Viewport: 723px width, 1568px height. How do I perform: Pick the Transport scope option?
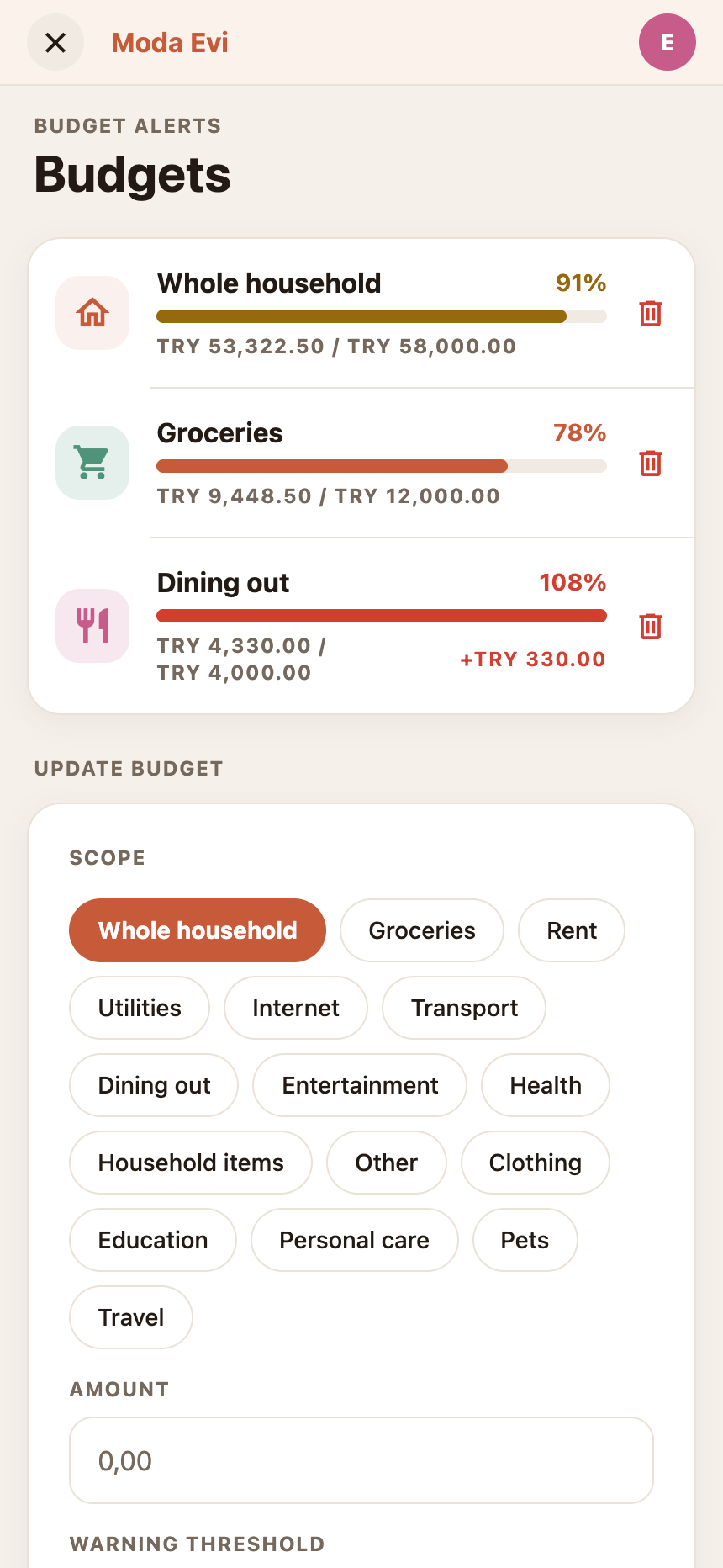(464, 1008)
